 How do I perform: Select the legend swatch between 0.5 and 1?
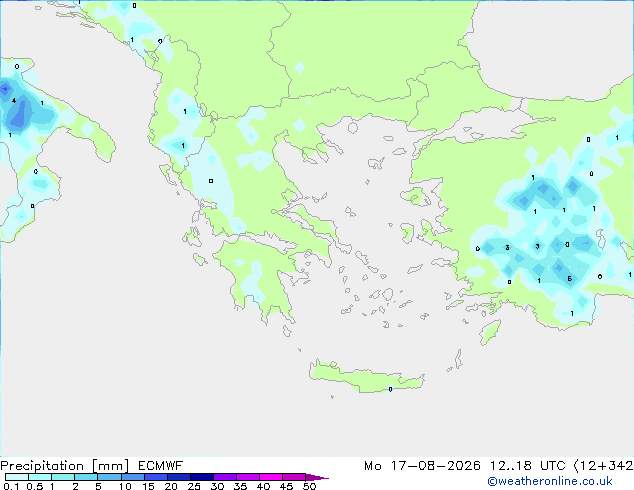point(40,477)
